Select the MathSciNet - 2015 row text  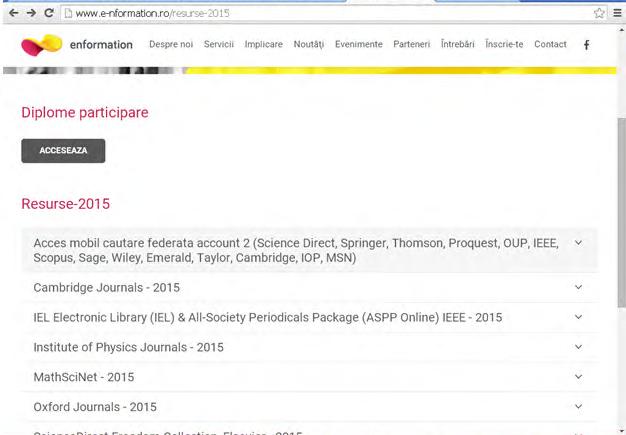(x=83, y=377)
